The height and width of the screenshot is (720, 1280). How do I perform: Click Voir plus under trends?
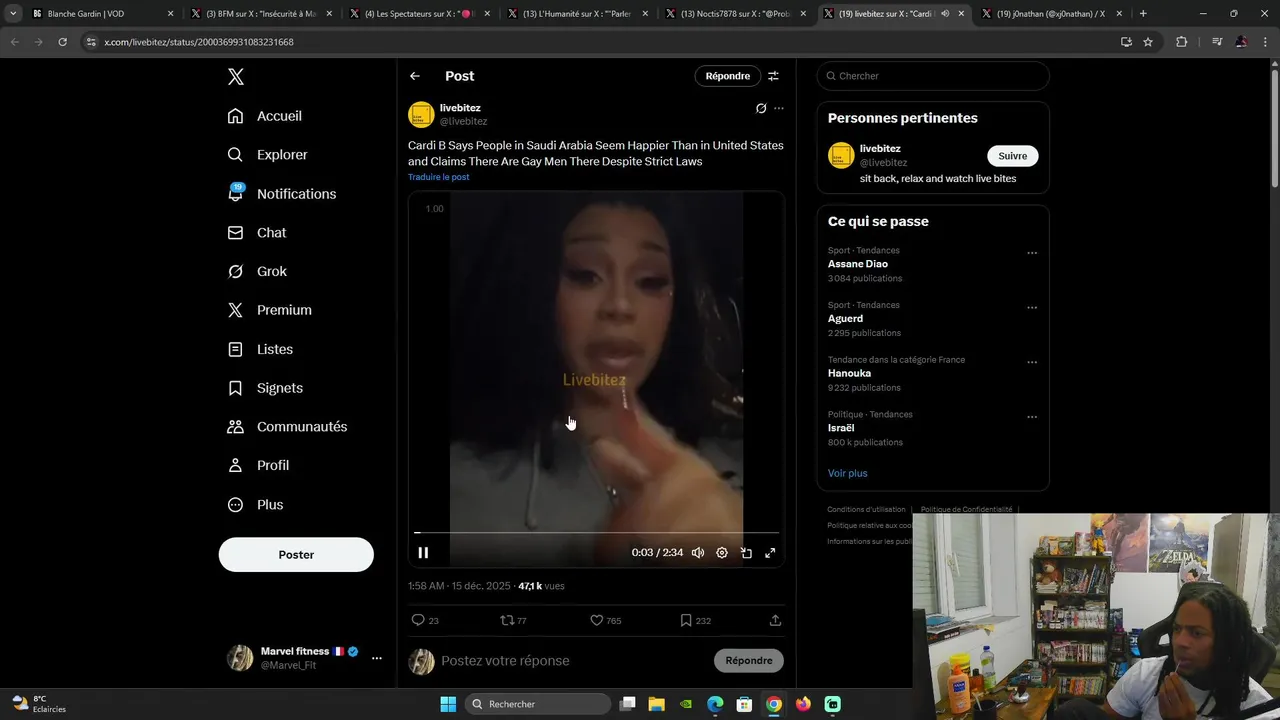848,473
